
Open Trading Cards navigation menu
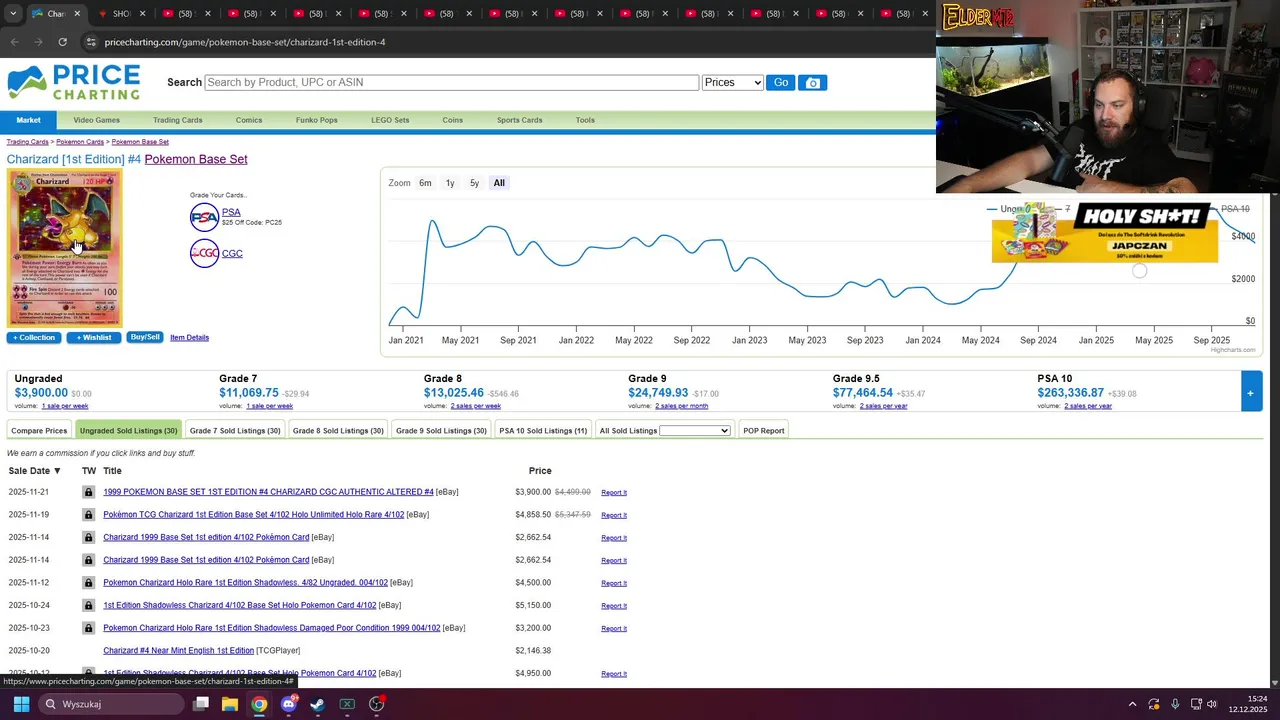(178, 120)
